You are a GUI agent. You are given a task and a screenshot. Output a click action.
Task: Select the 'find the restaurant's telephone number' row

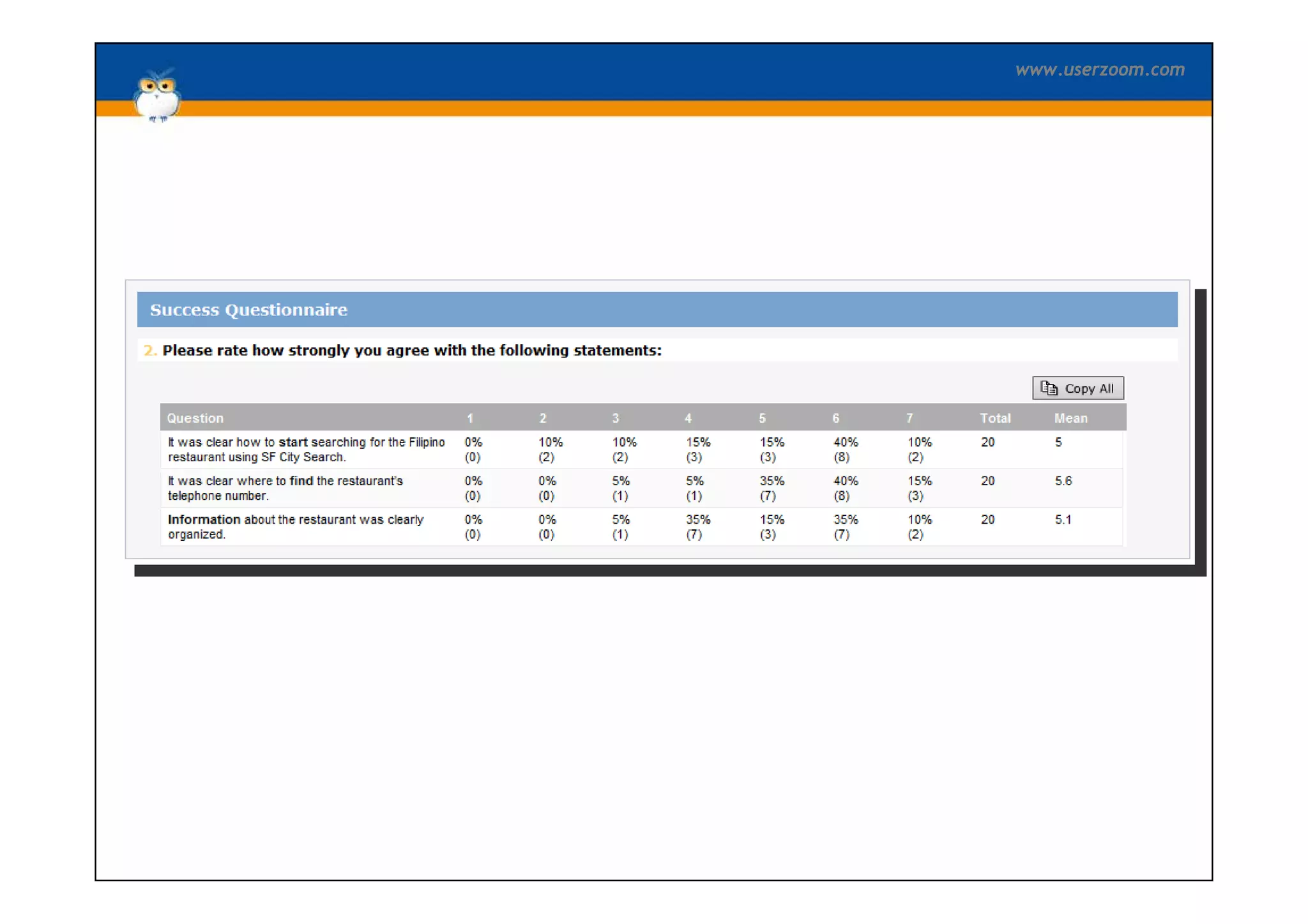pos(285,489)
